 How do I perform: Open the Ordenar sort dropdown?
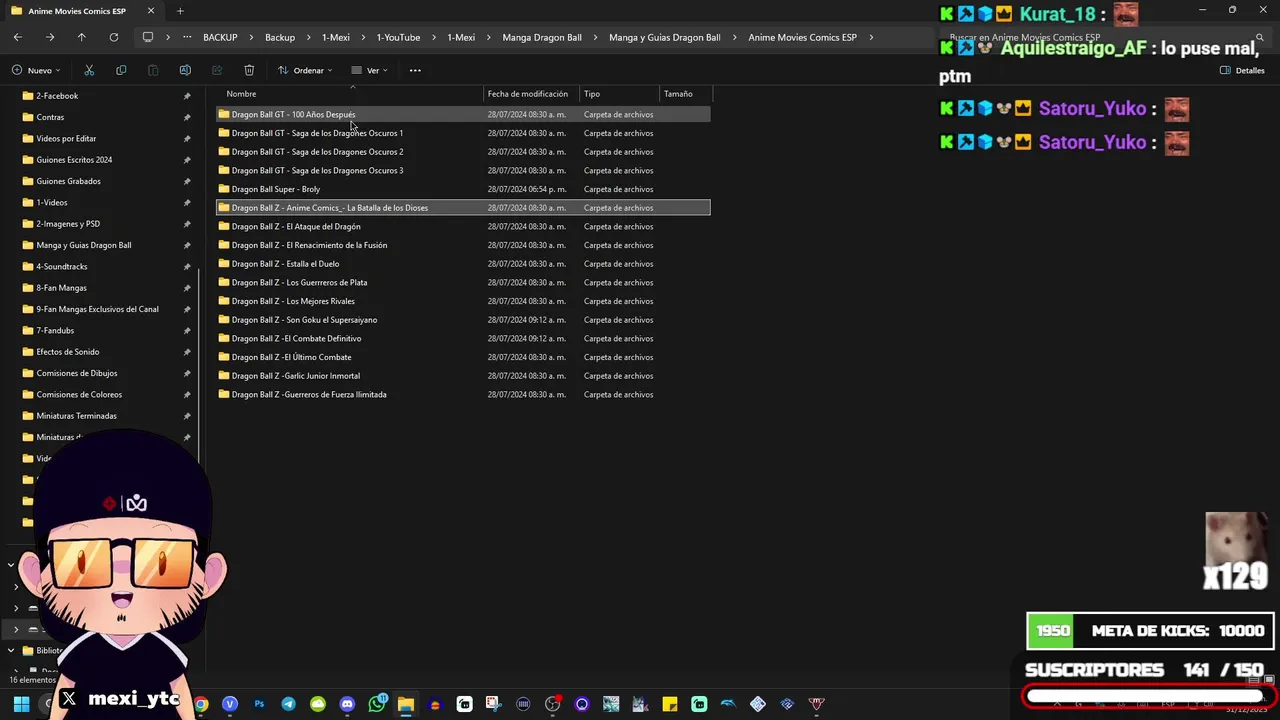tap(305, 70)
